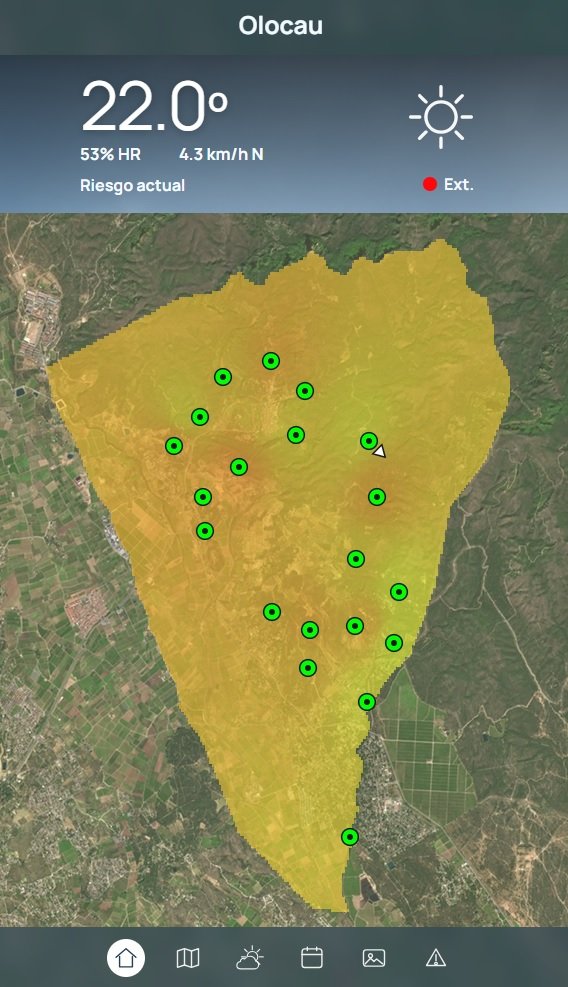Tap the 4.3 km/h N wind value

click(222, 154)
